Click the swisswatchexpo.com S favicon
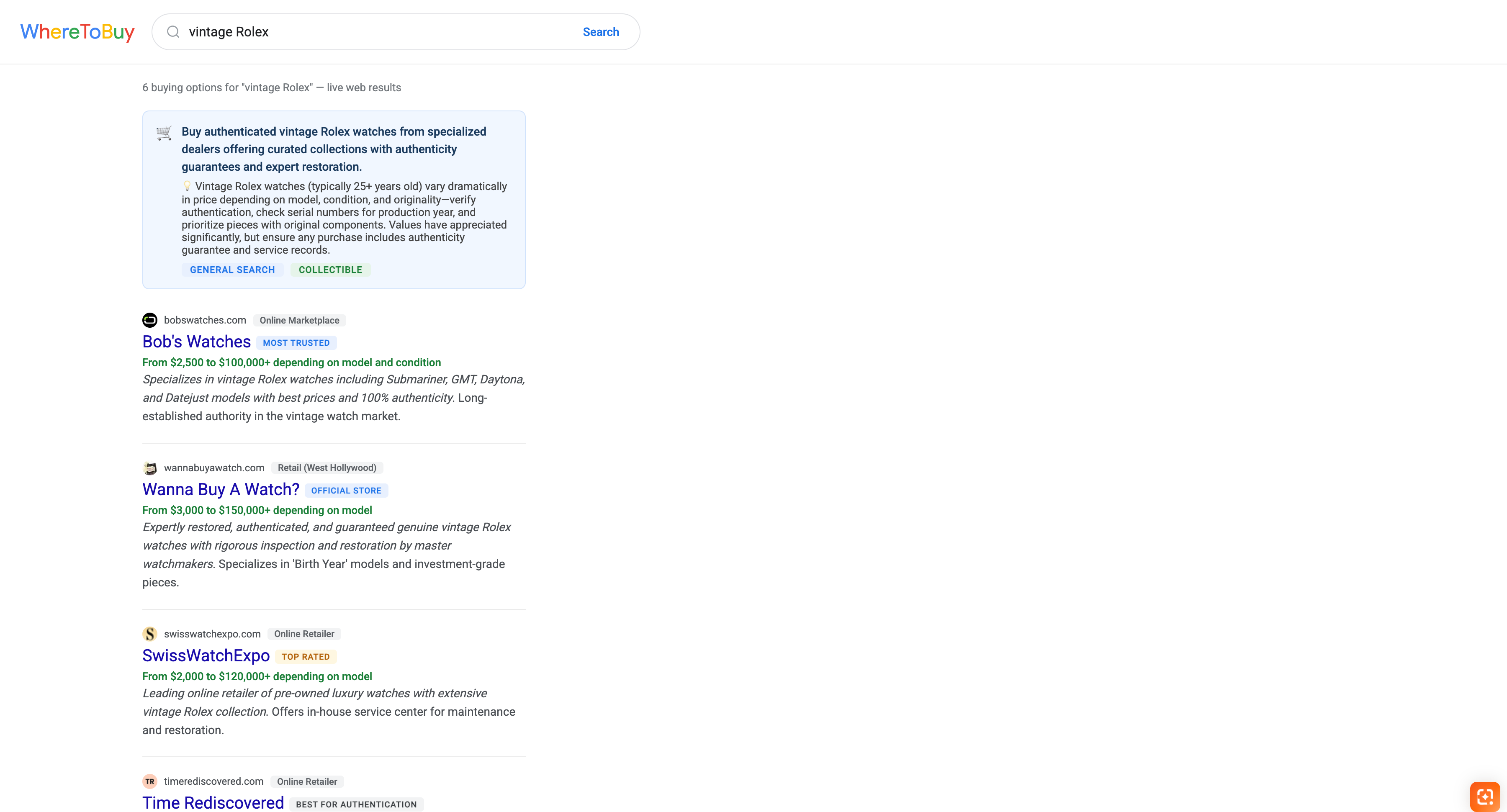This screenshot has height=812, width=1507. (x=150, y=634)
